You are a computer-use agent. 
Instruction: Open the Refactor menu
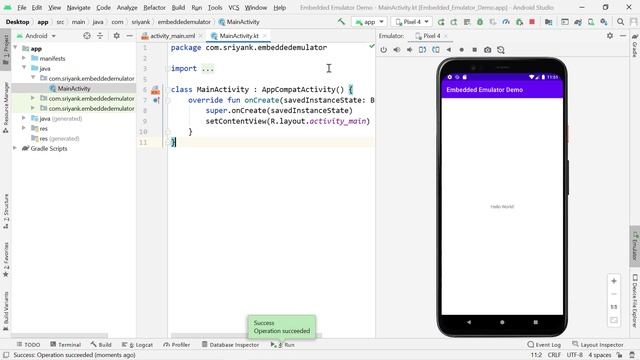[x=154, y=7]
